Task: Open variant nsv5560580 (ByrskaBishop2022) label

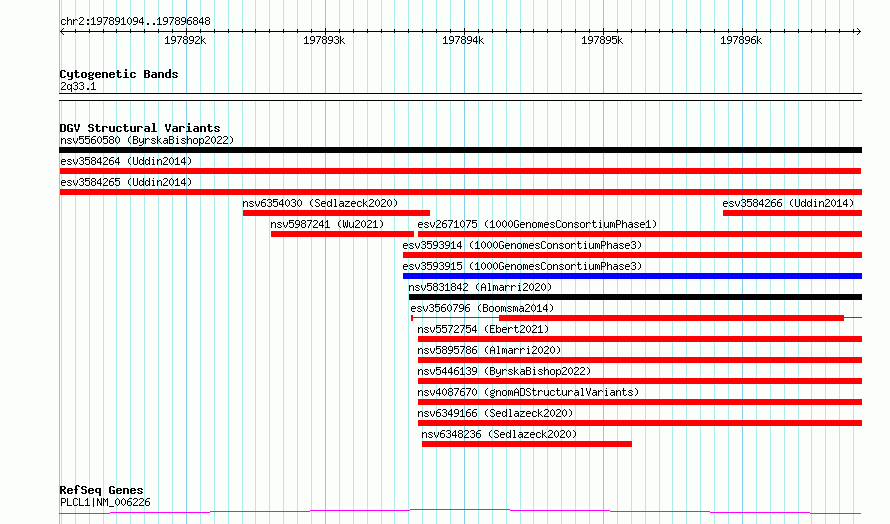Action: pyautogui.click(x=147, y=140)
